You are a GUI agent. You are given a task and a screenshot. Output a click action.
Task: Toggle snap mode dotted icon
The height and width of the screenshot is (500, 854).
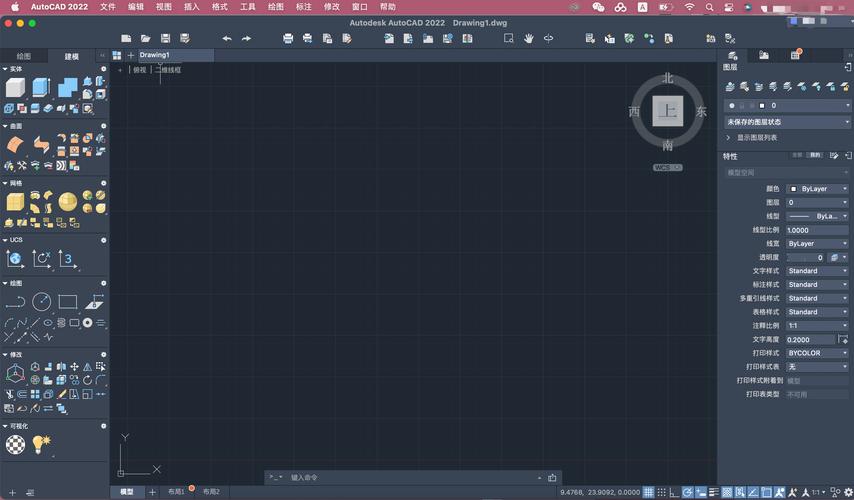661,492
